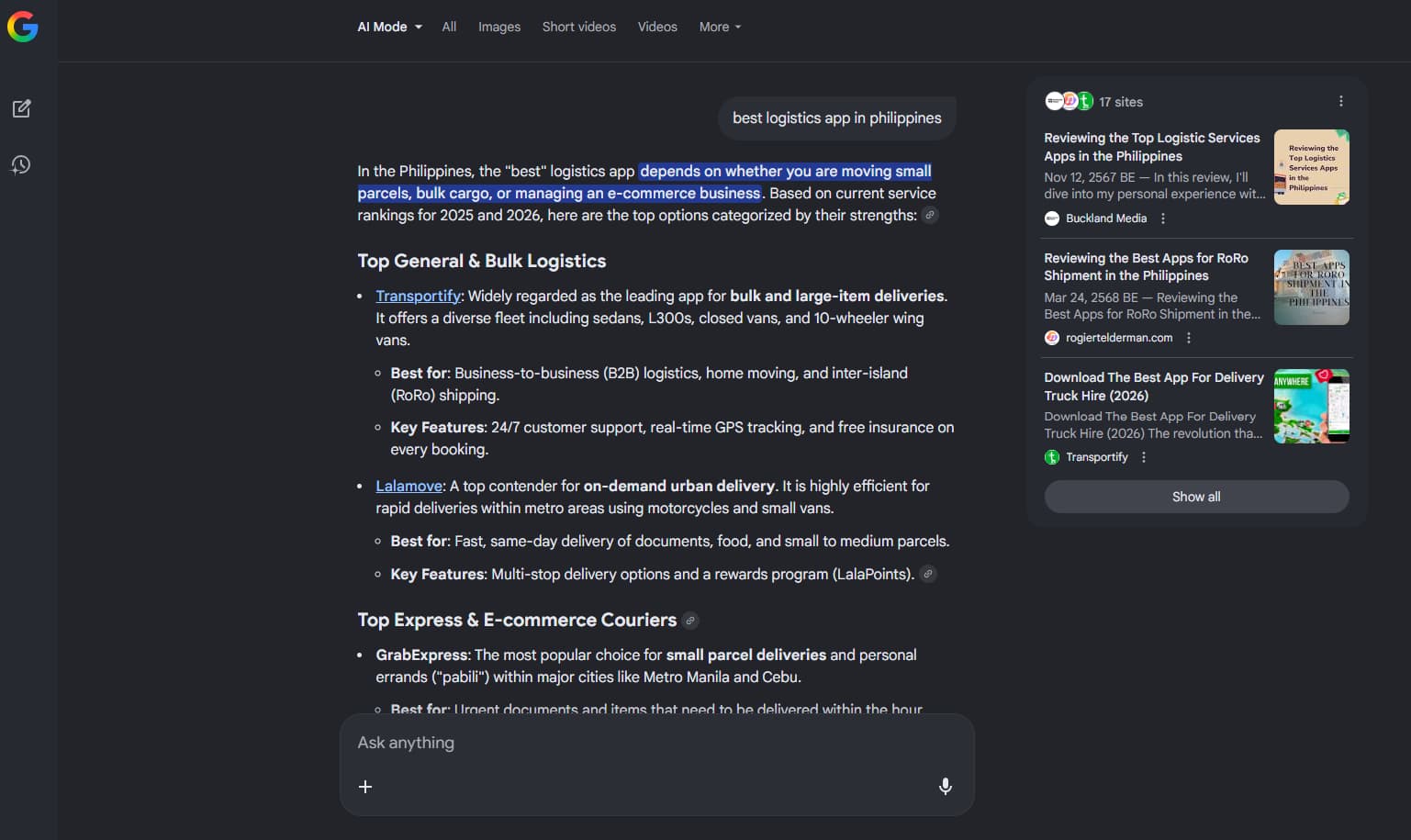The image size is (1411, 840).
Task: Click the Best Apps for RoRo thumbnail
Action: [x=1311, y=286]
